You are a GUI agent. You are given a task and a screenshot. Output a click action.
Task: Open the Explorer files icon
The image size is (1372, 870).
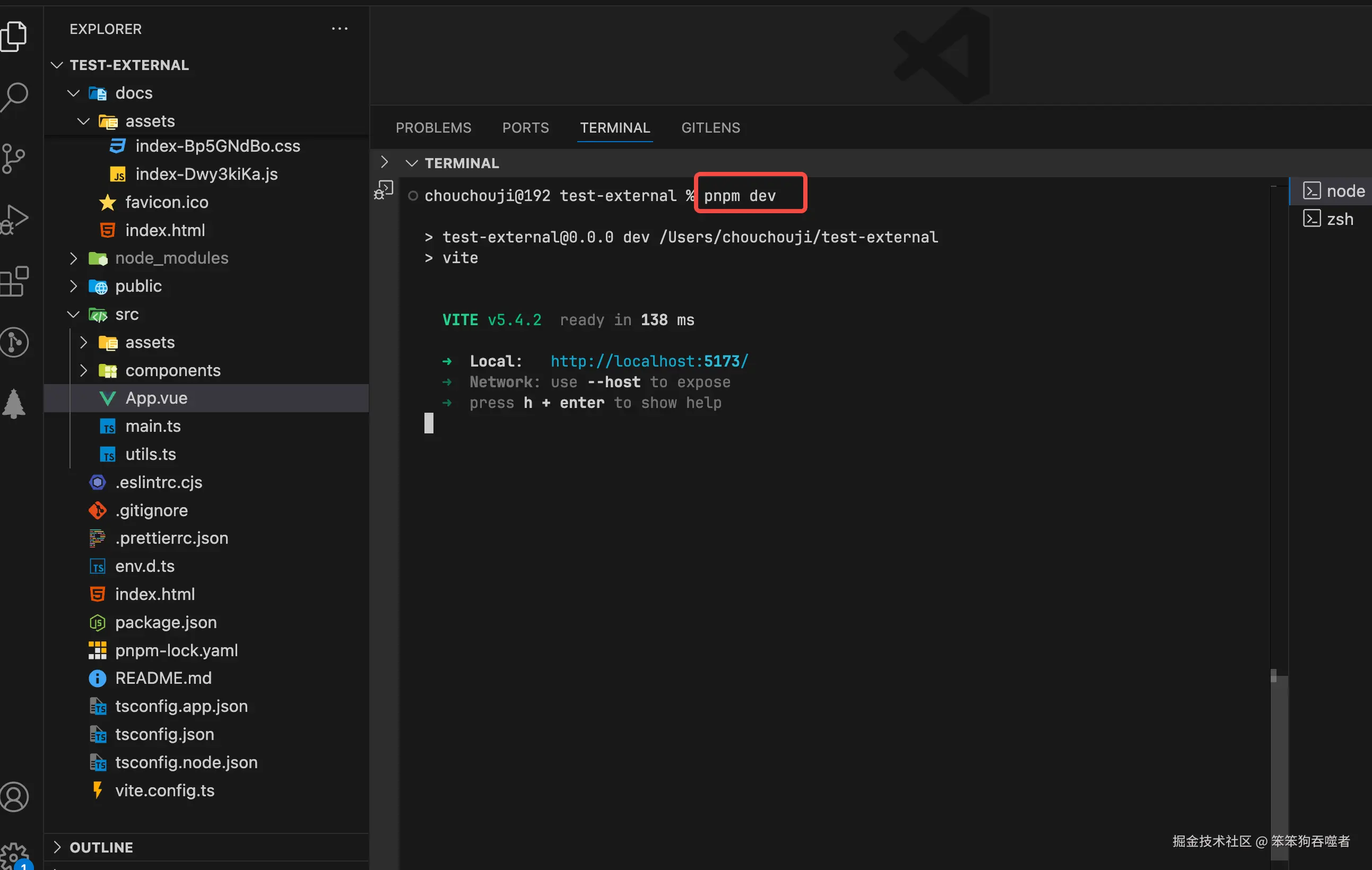(15, 37)
